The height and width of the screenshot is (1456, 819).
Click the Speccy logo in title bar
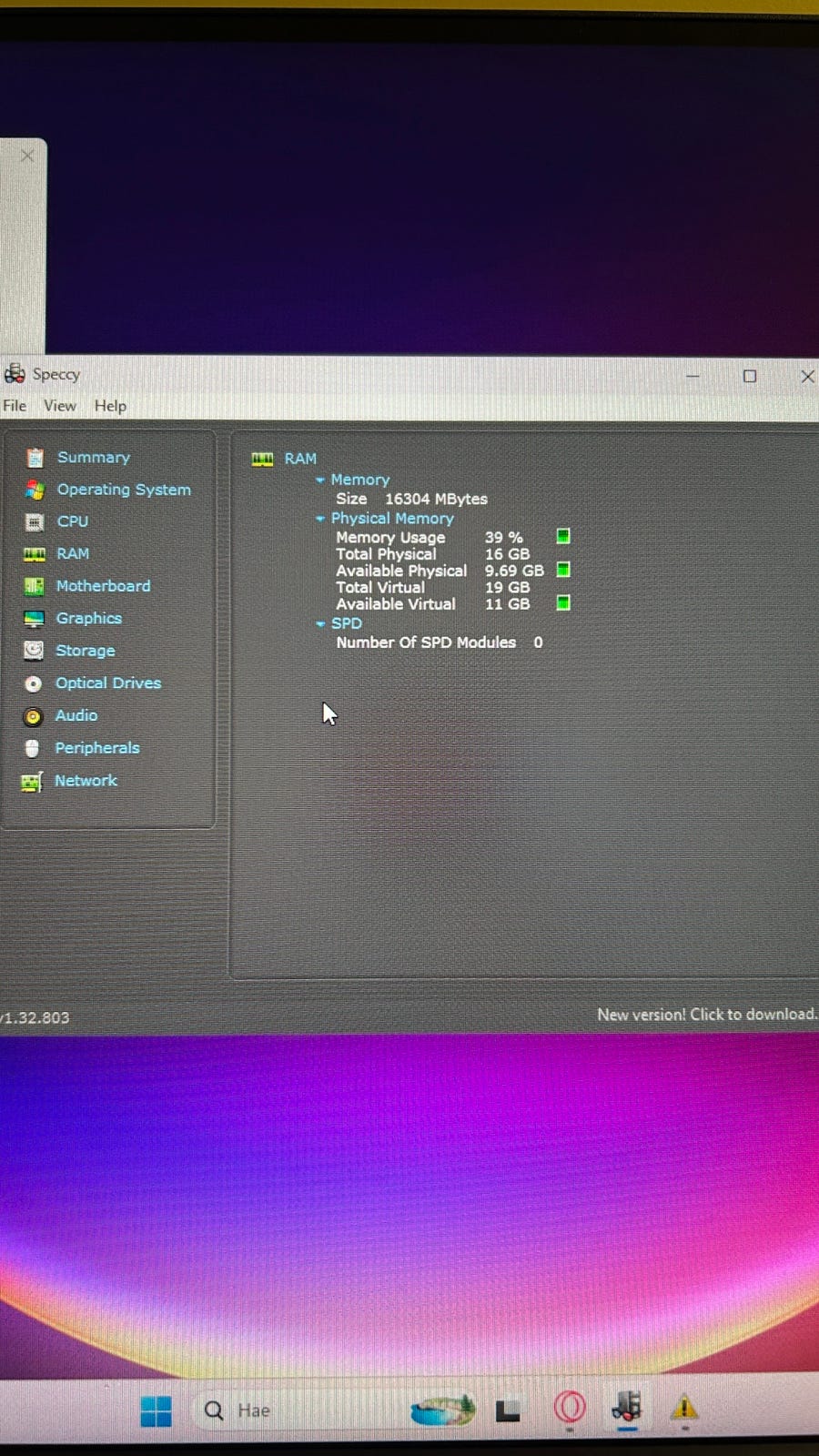(15, 373)
